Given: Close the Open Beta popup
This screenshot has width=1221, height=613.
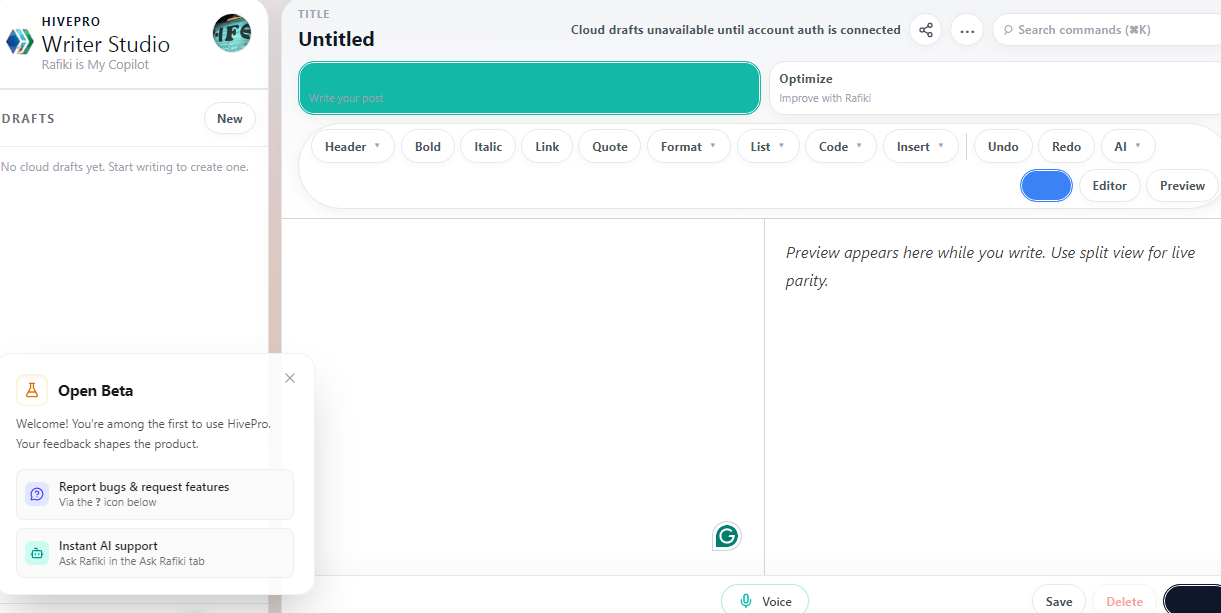Looking at the screenshot, I should click(290, 378).
